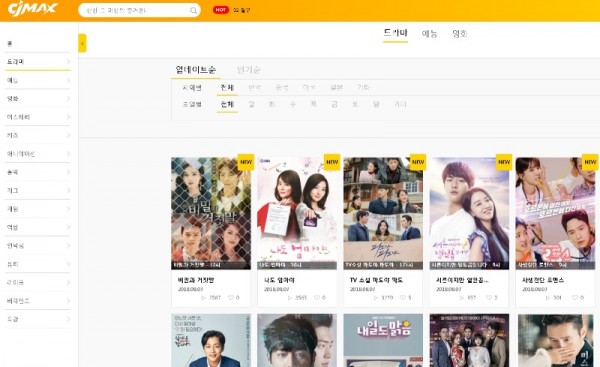Click the magnifier search icon

pyautogui.click(x=194, y=10)
